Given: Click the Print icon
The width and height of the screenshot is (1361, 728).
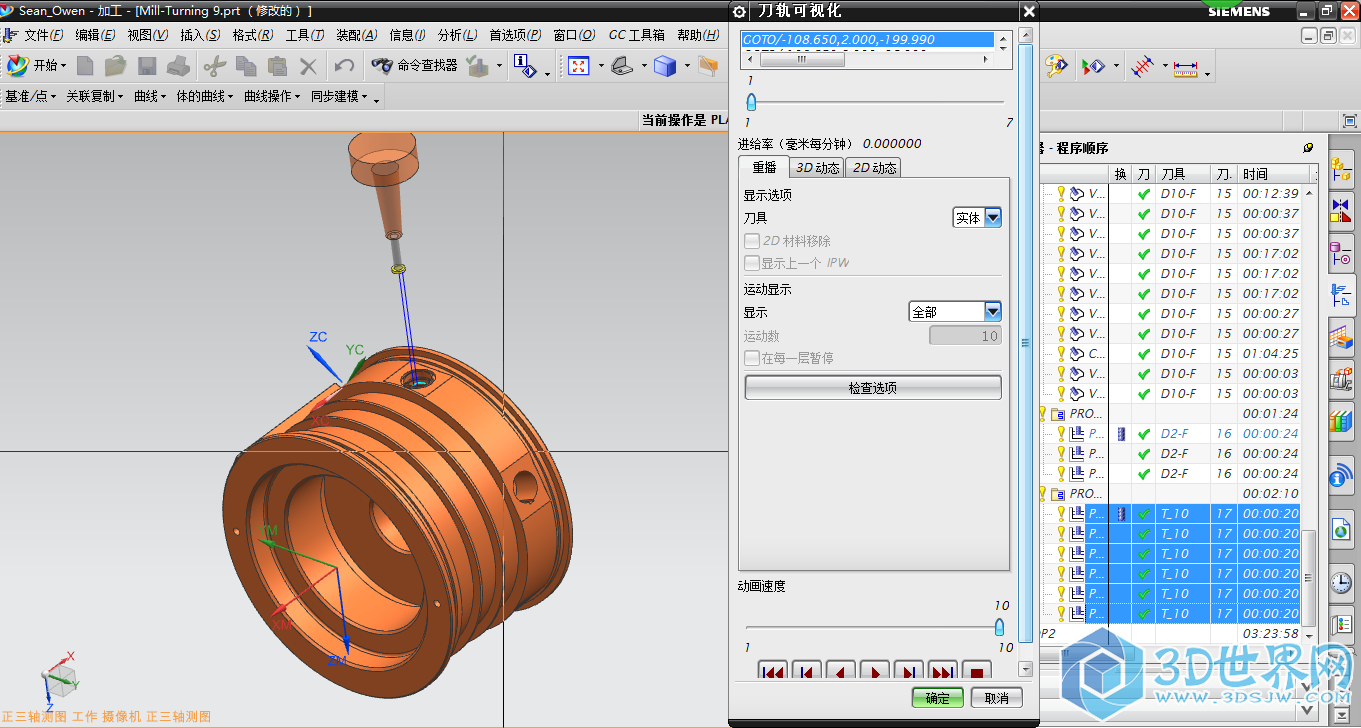Looking at the screenshot, I should (178, 66).
